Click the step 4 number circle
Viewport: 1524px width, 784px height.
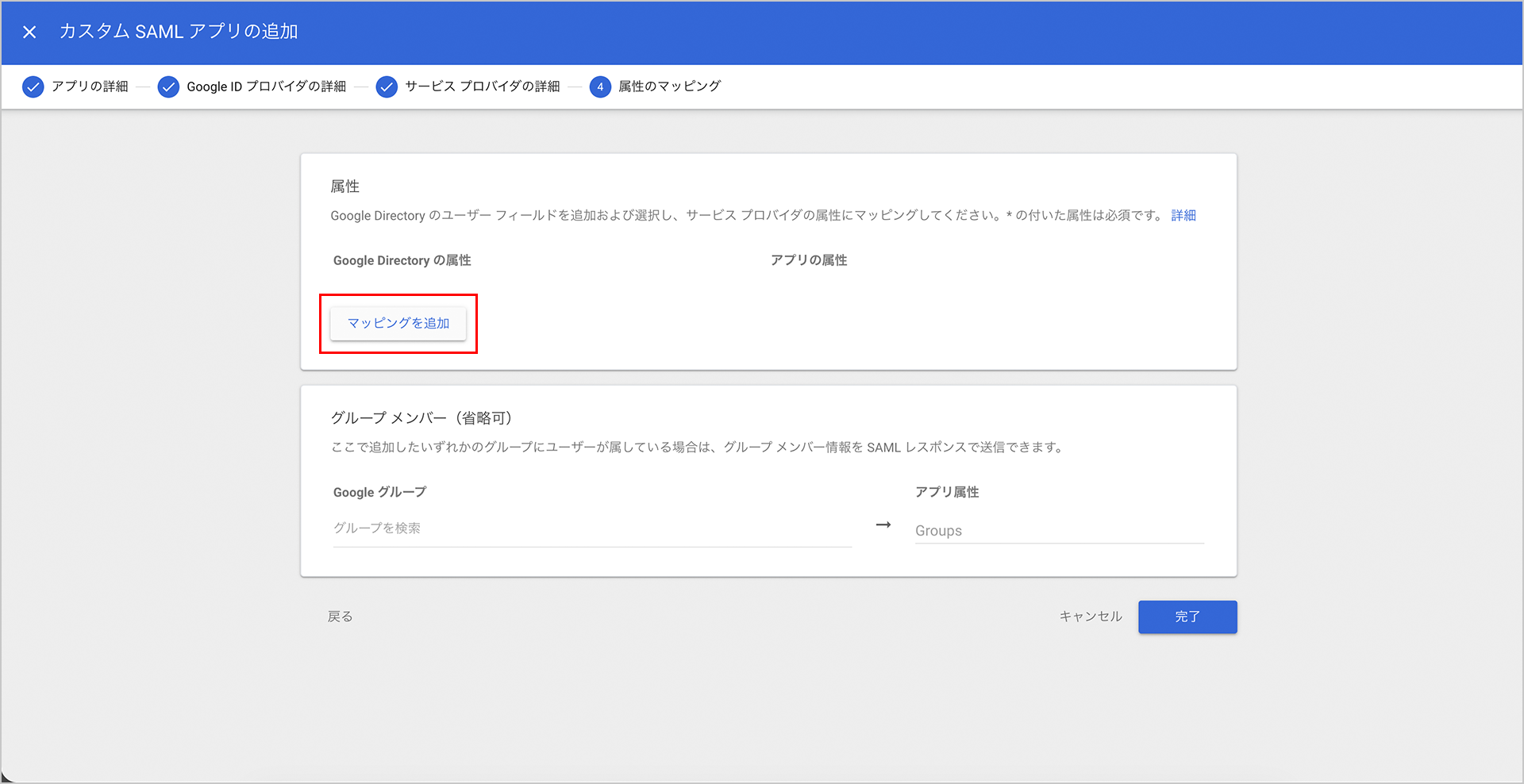[x=600, y=86]
